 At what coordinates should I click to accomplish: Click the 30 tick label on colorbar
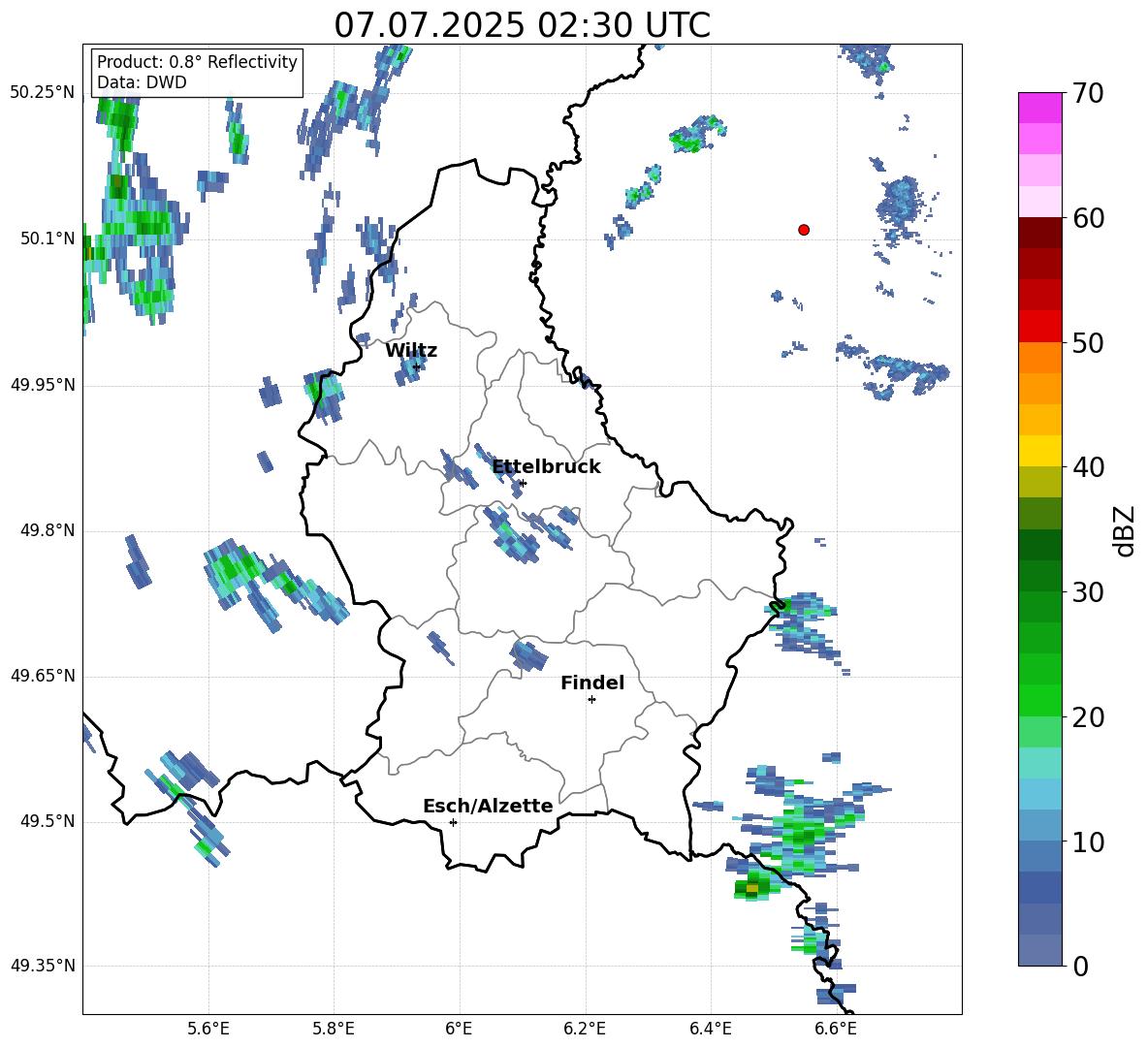point(1088,592)
